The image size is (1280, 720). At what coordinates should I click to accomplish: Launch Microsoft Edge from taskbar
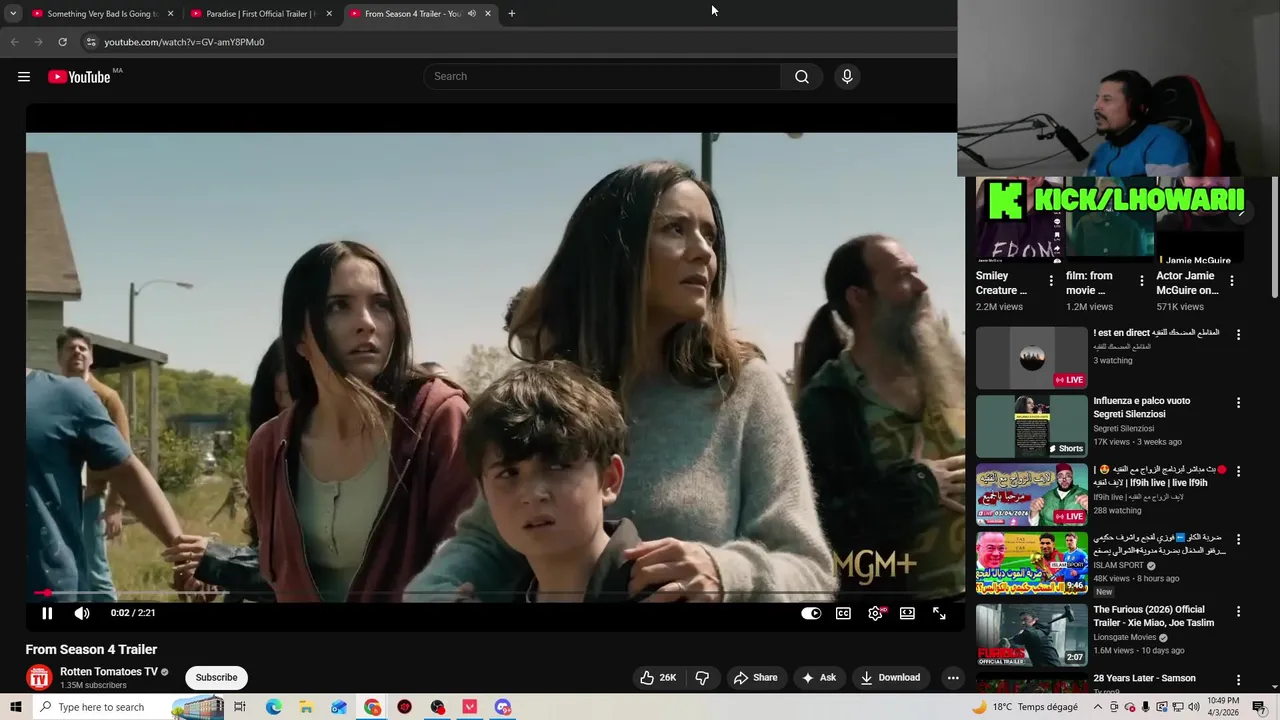(x=273, y=707)
